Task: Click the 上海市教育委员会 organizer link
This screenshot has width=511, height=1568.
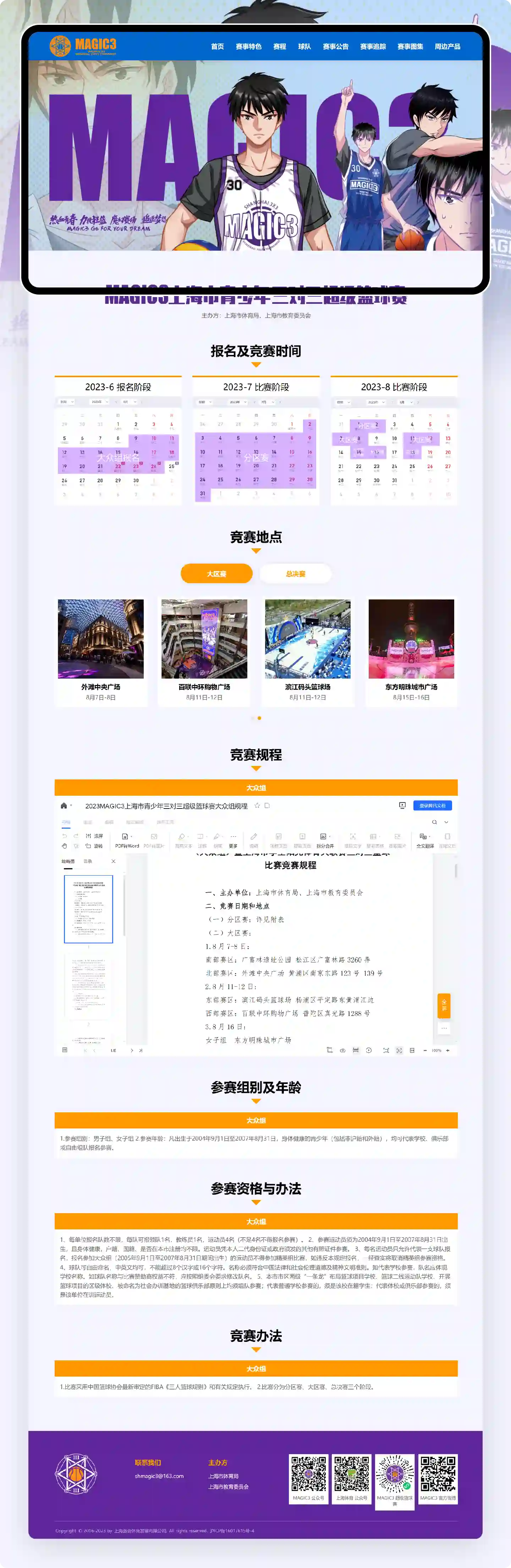Action: pos(228,1486)
